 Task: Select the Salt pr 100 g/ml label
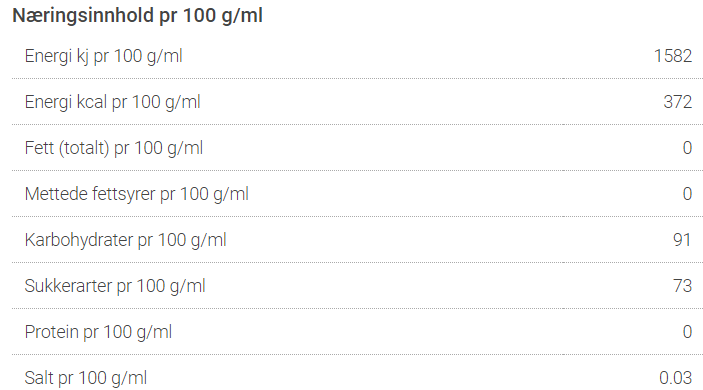[86, 378]
